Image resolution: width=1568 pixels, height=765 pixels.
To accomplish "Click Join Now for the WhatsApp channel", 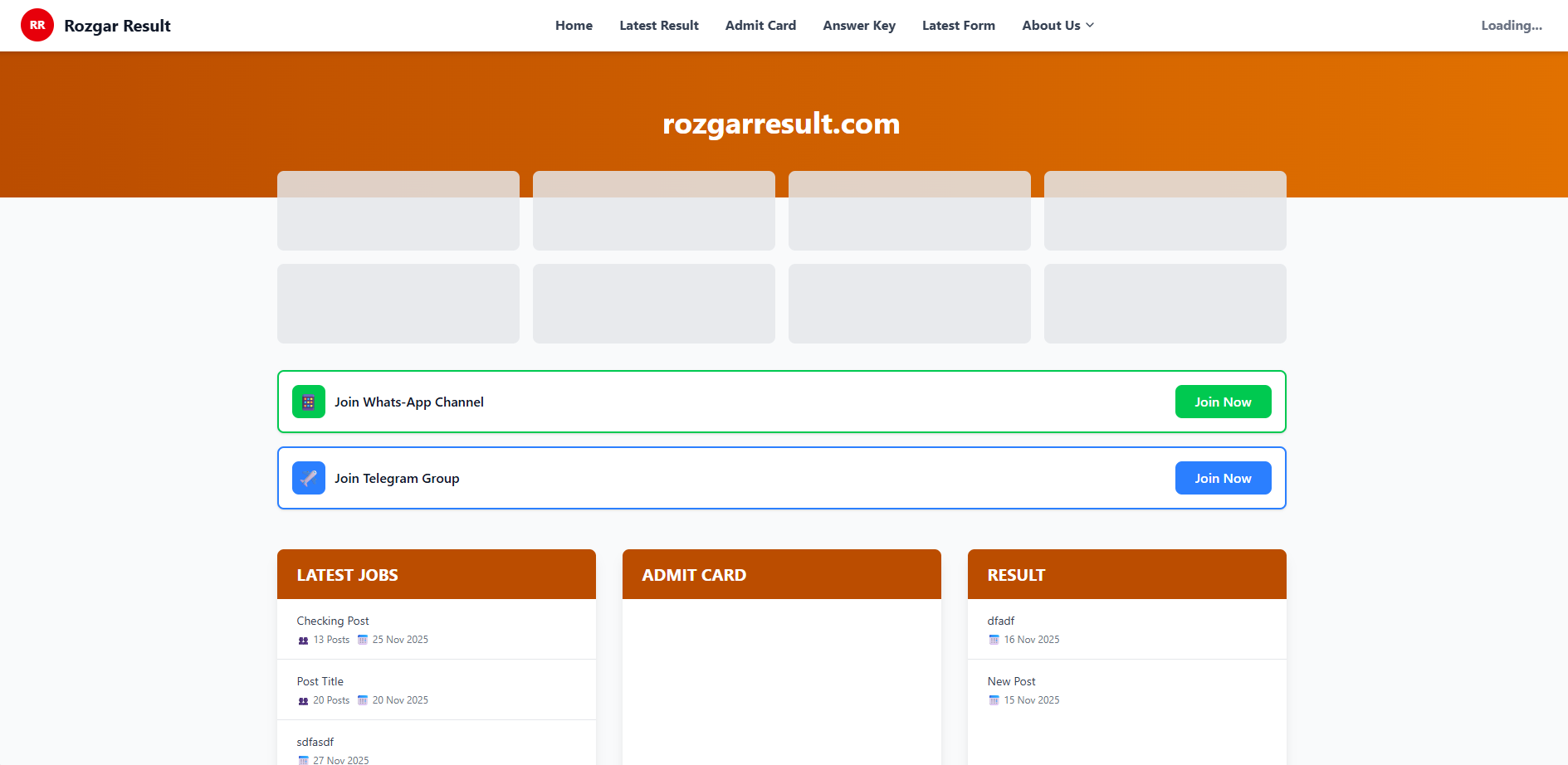I will 1223,402.
